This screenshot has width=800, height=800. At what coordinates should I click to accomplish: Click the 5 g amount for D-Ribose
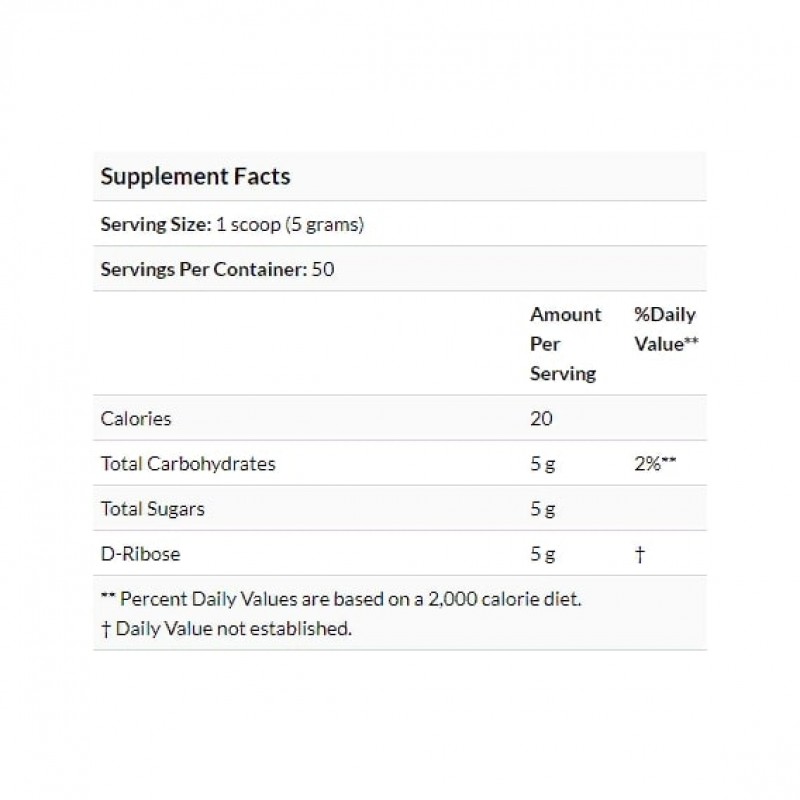click(x=543, y=554)
